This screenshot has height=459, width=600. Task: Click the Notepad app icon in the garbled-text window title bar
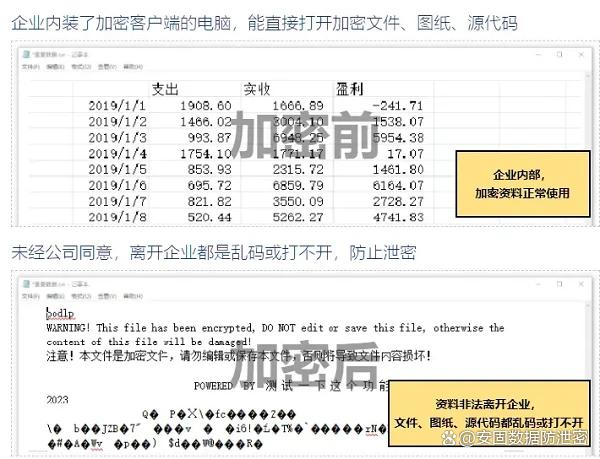pyautogui.click(x=26, y=284)
